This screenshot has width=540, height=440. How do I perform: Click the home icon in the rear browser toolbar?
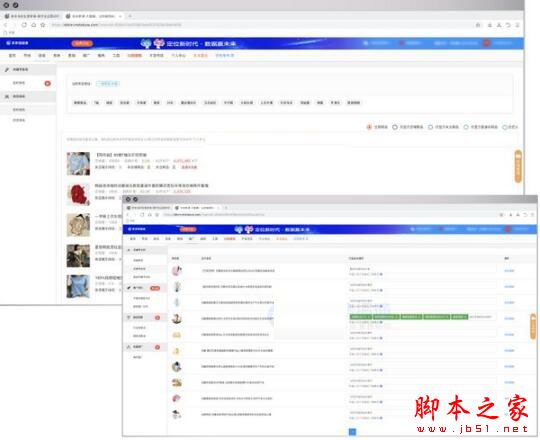tap(33, 25)
